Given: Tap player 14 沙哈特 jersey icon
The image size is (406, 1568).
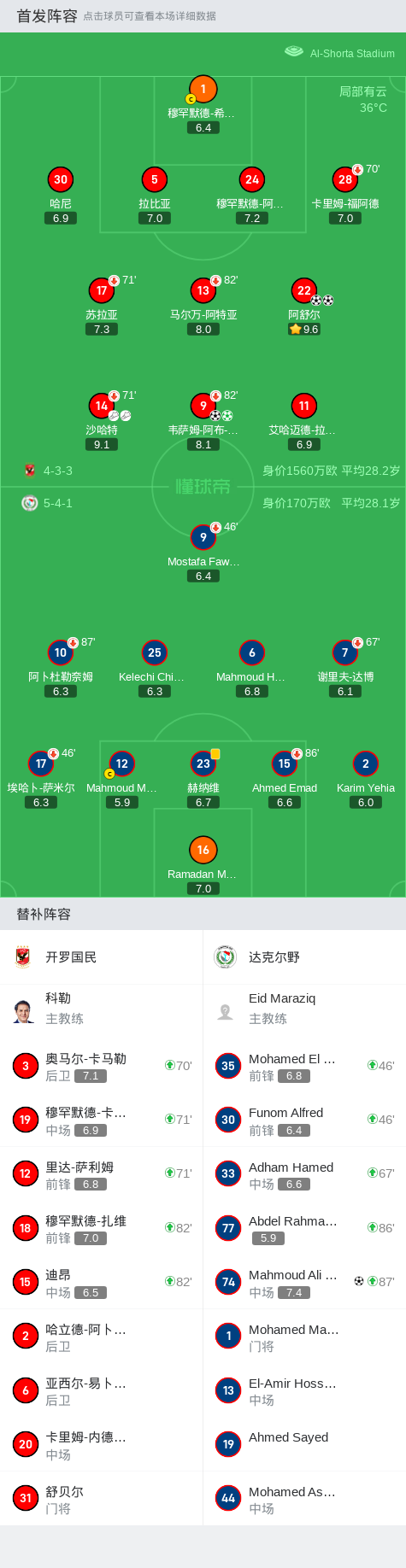Looking at the screenshot, I should (102, 406).
